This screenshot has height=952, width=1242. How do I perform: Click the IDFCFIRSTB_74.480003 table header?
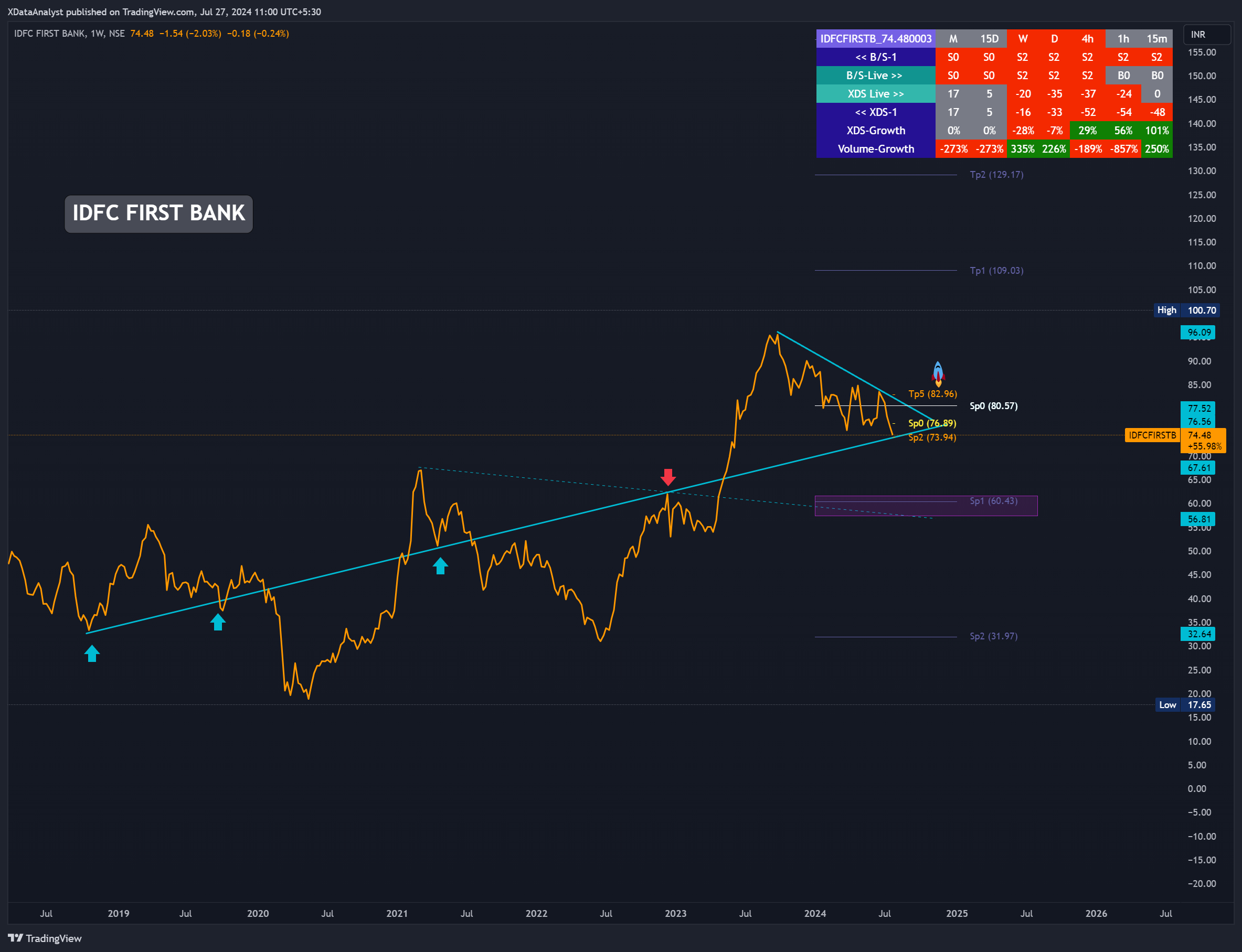pos(876,38)
